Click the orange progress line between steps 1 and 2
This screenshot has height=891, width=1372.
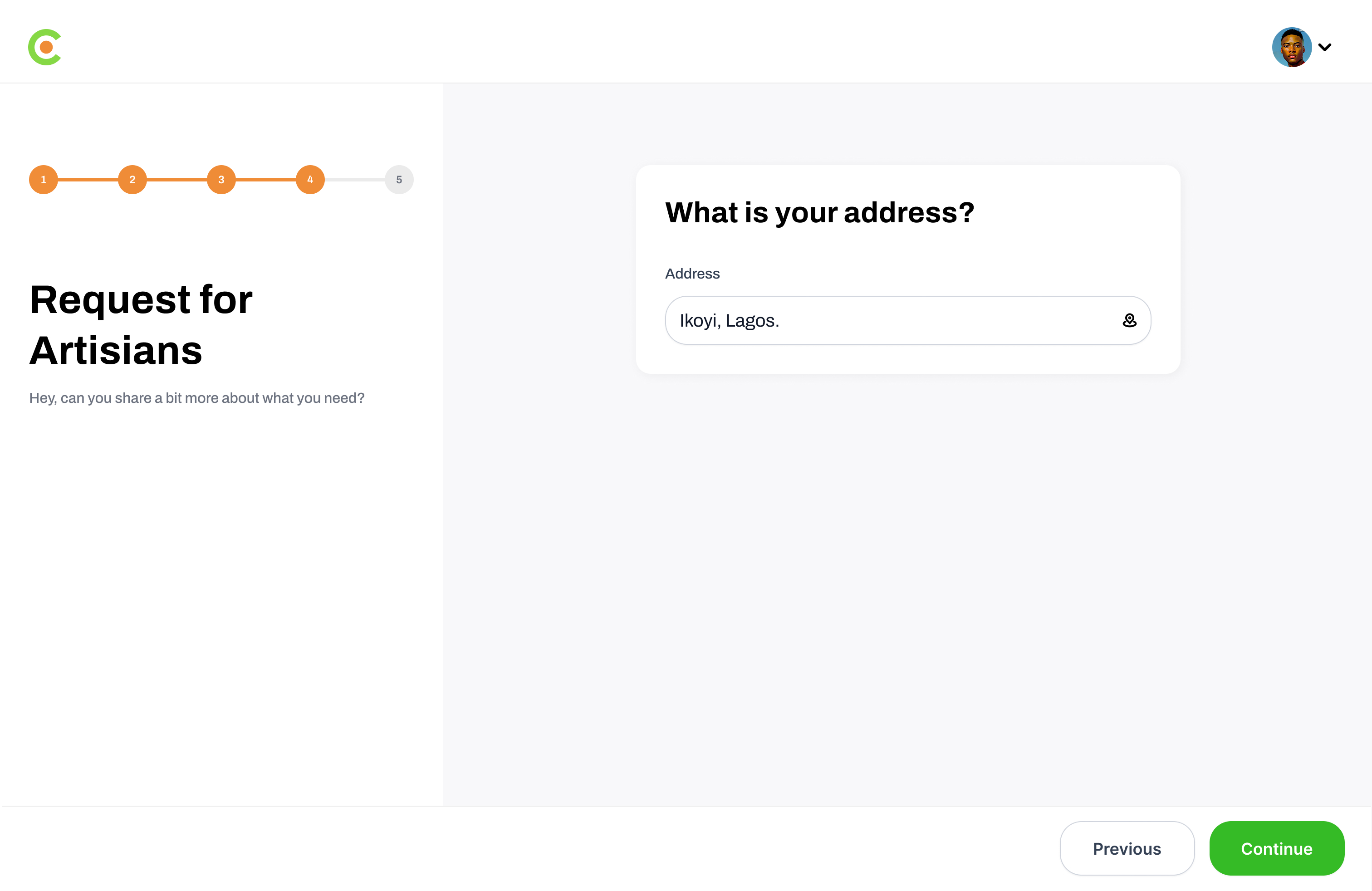click(x=88, y=180)
